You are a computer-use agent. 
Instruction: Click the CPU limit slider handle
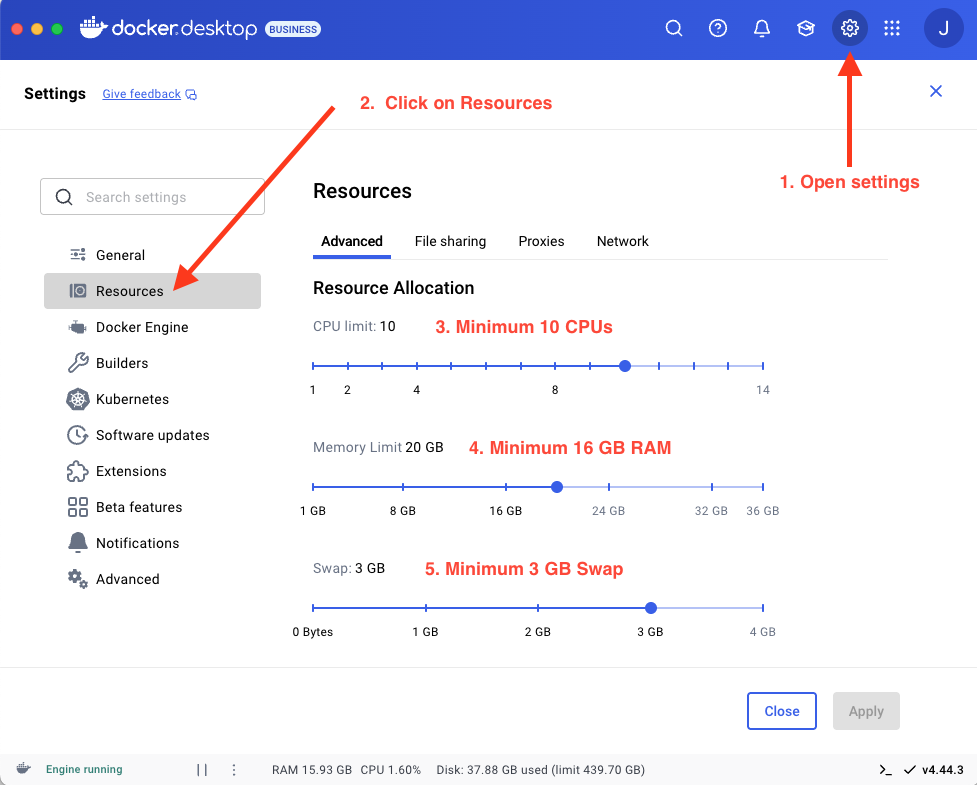[625, 366]
